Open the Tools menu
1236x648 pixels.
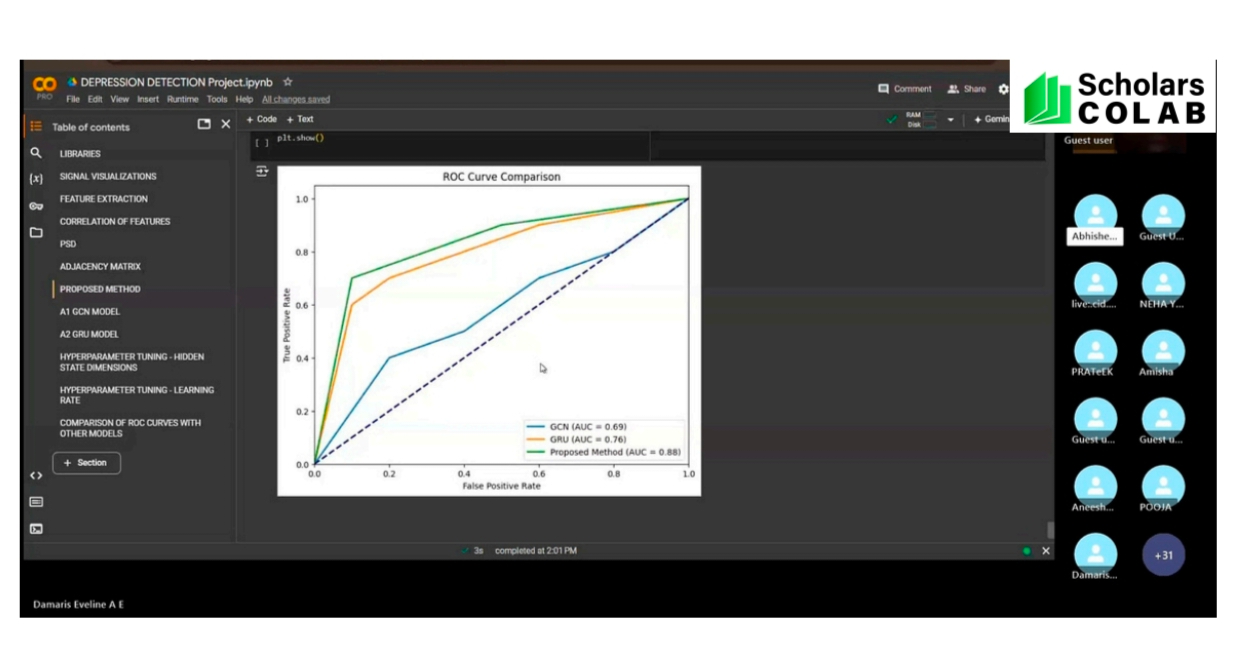tap(217, 100)
